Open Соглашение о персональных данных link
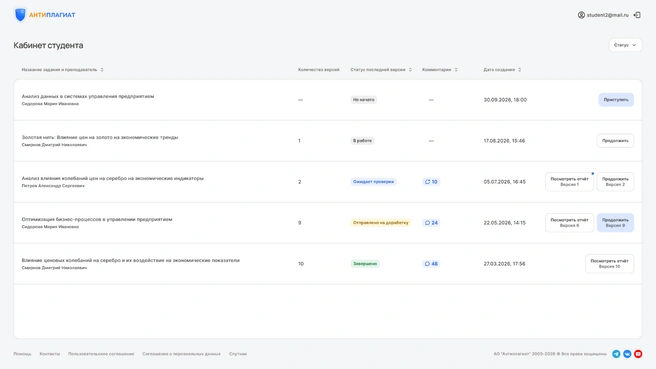This screenshot has height=369, width=656. (x=181, y=354)
